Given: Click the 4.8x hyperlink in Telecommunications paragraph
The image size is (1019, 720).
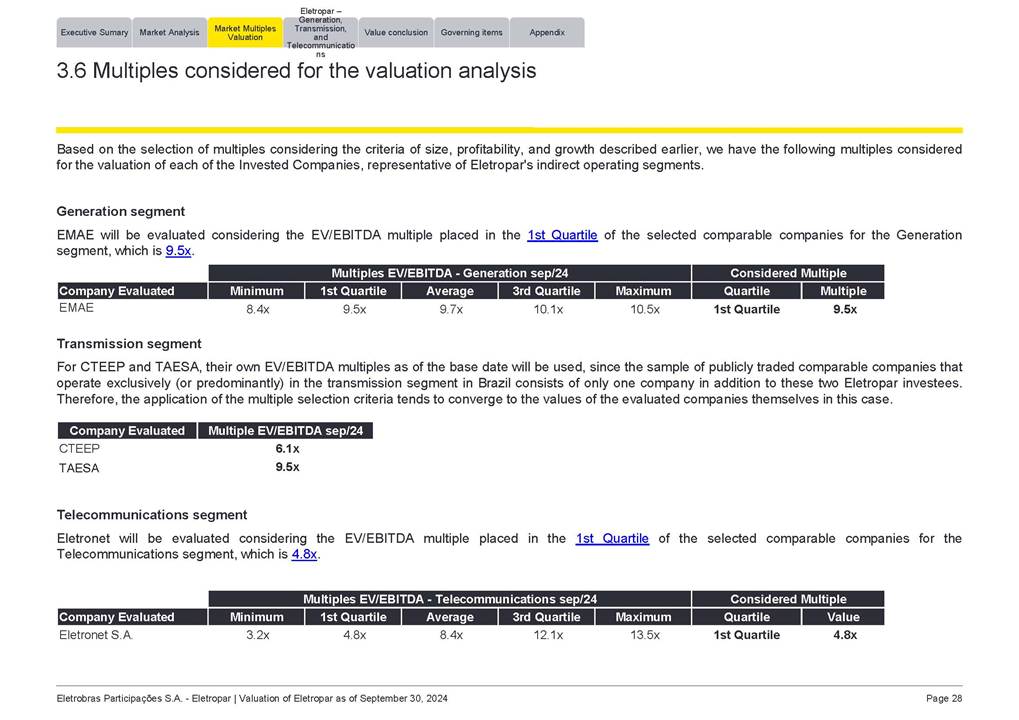Looking at the screenshot, I should (304, 554).
